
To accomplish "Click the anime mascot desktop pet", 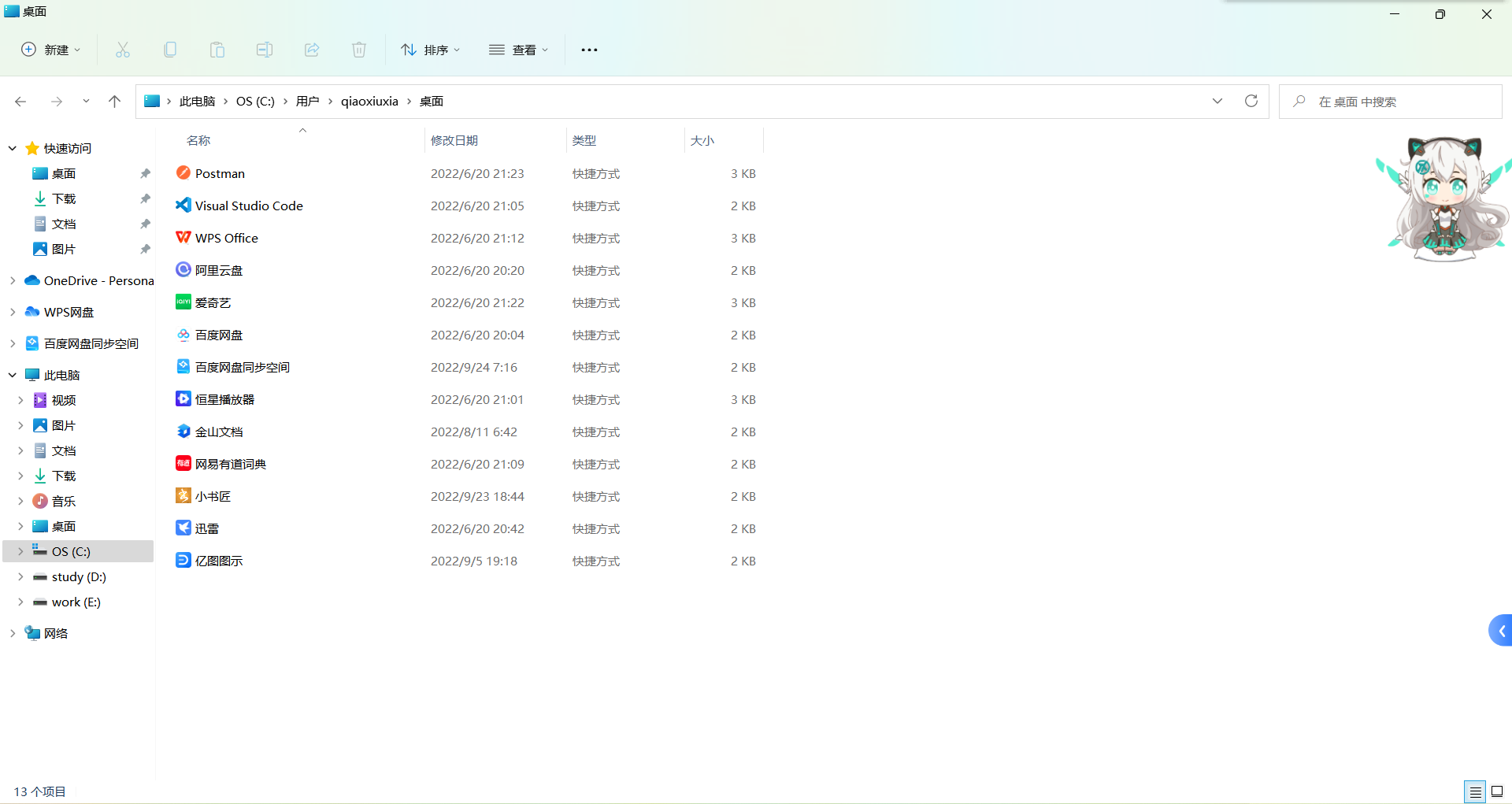I will pos(1443,199).
